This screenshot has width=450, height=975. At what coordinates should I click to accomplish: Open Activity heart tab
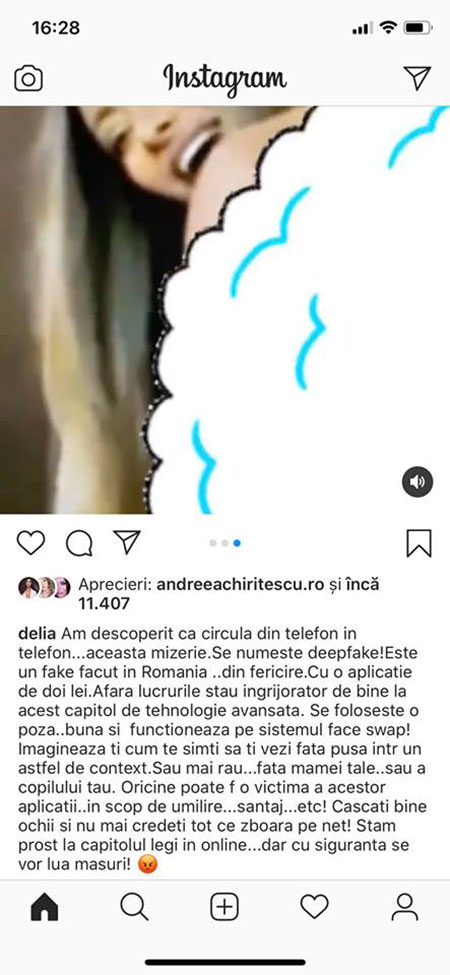315,908
